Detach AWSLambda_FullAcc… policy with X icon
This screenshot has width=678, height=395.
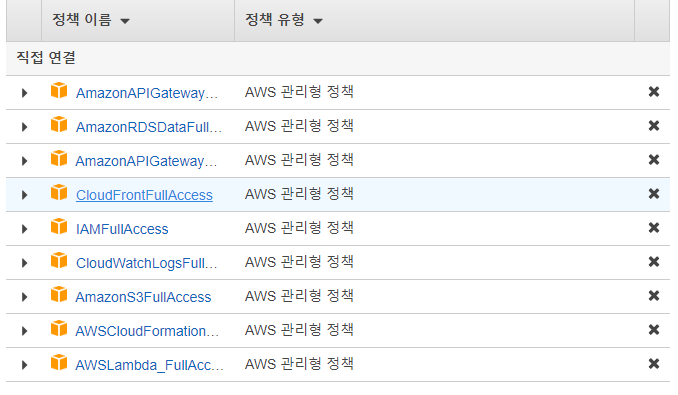pyautogui.click(x=654, y=364)
